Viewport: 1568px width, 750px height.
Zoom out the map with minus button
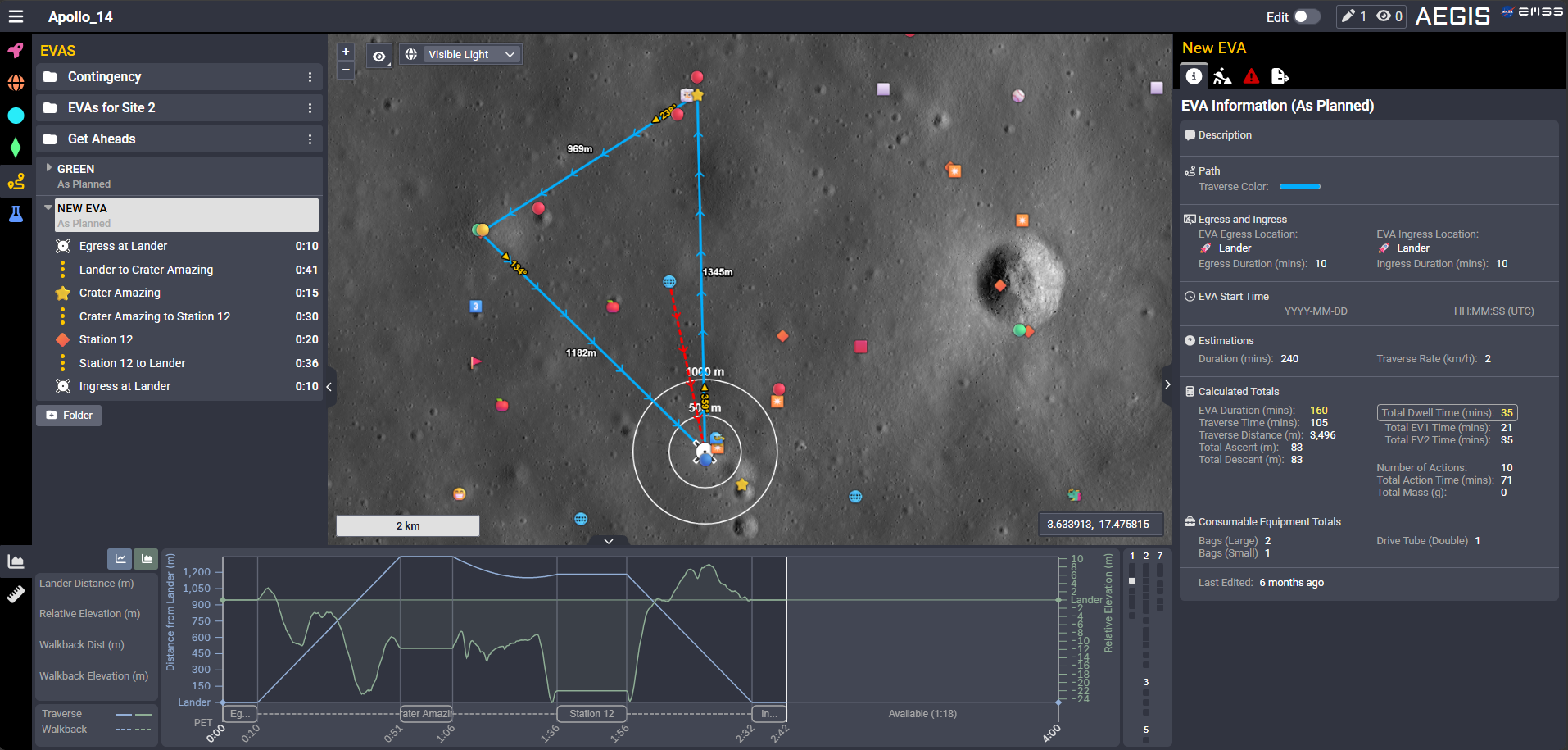tap(346, 70)
